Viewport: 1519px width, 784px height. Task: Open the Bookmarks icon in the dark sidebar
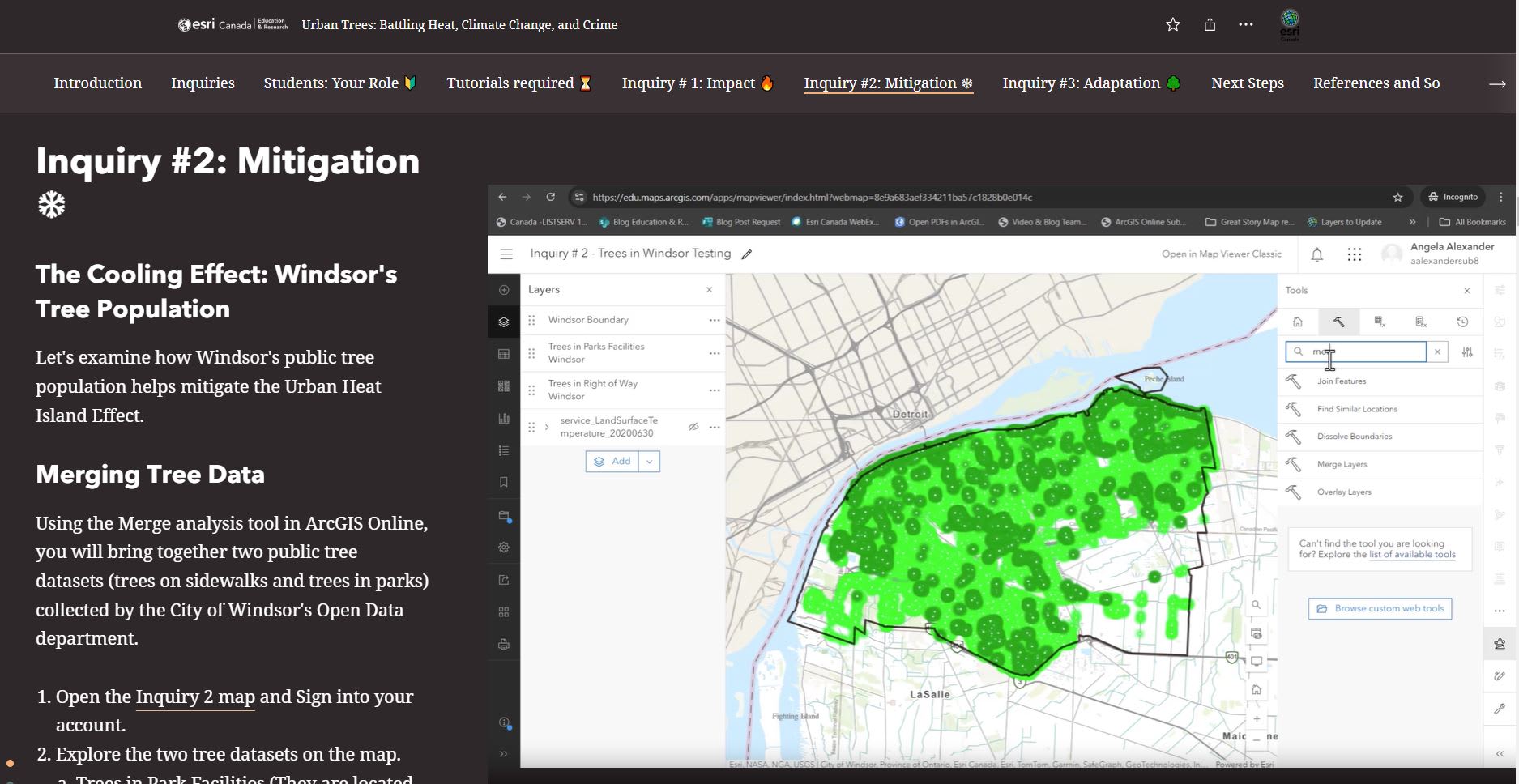point(504,482)
